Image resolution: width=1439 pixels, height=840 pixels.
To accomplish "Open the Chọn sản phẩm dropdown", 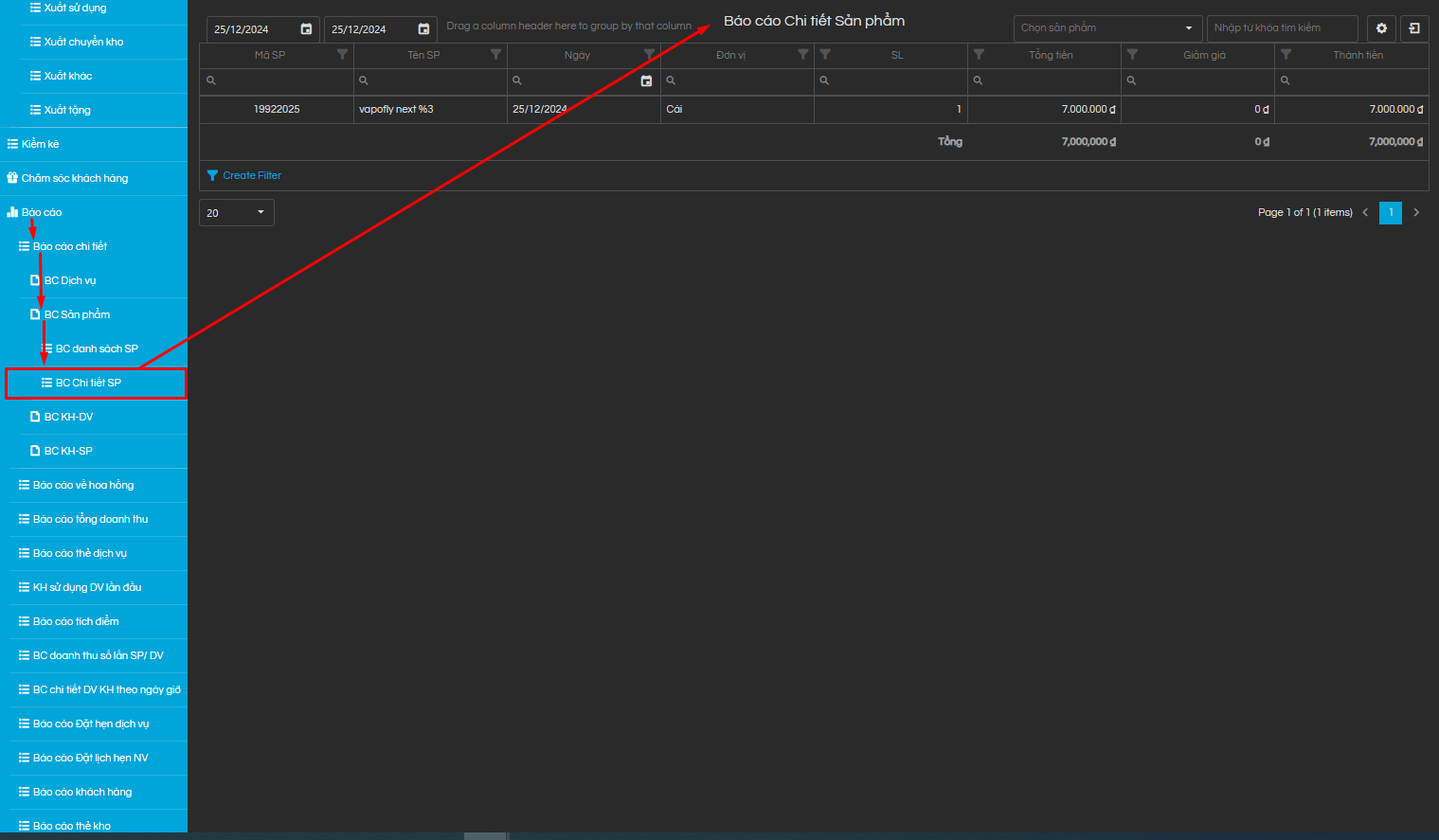I will 1106,28.
